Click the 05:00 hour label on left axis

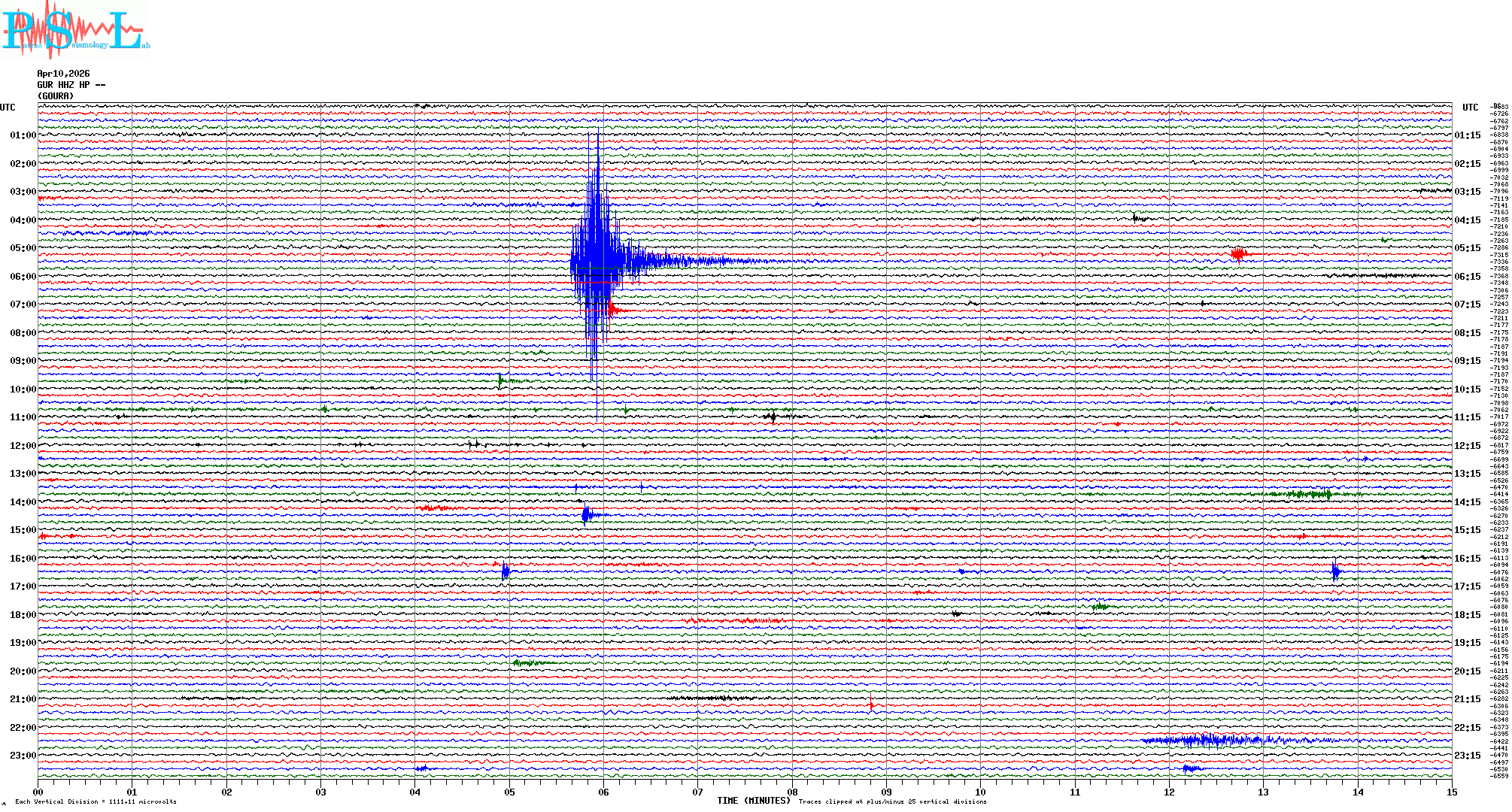(x=23, y=248)
